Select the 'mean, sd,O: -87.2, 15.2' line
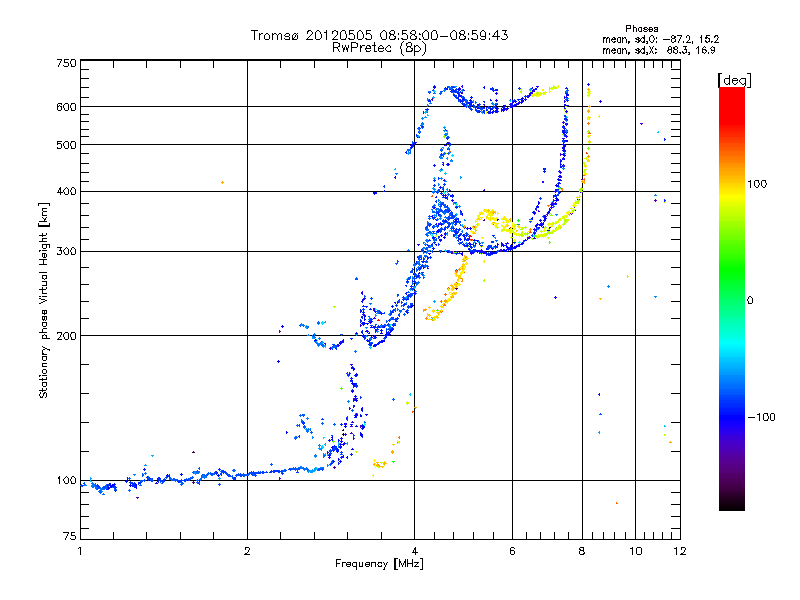The width and height of the screenshot is (800, 600). [661, 39]
